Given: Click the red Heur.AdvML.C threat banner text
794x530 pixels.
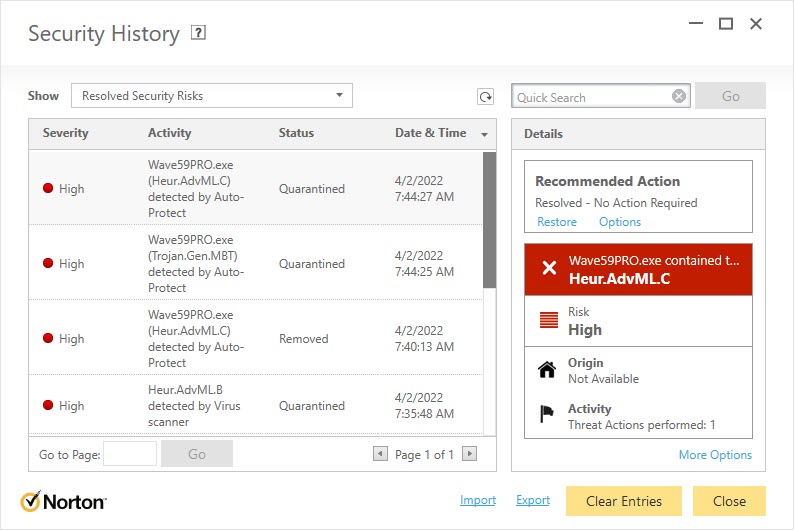Looking at the screenshot, I should tap(619, 278).
